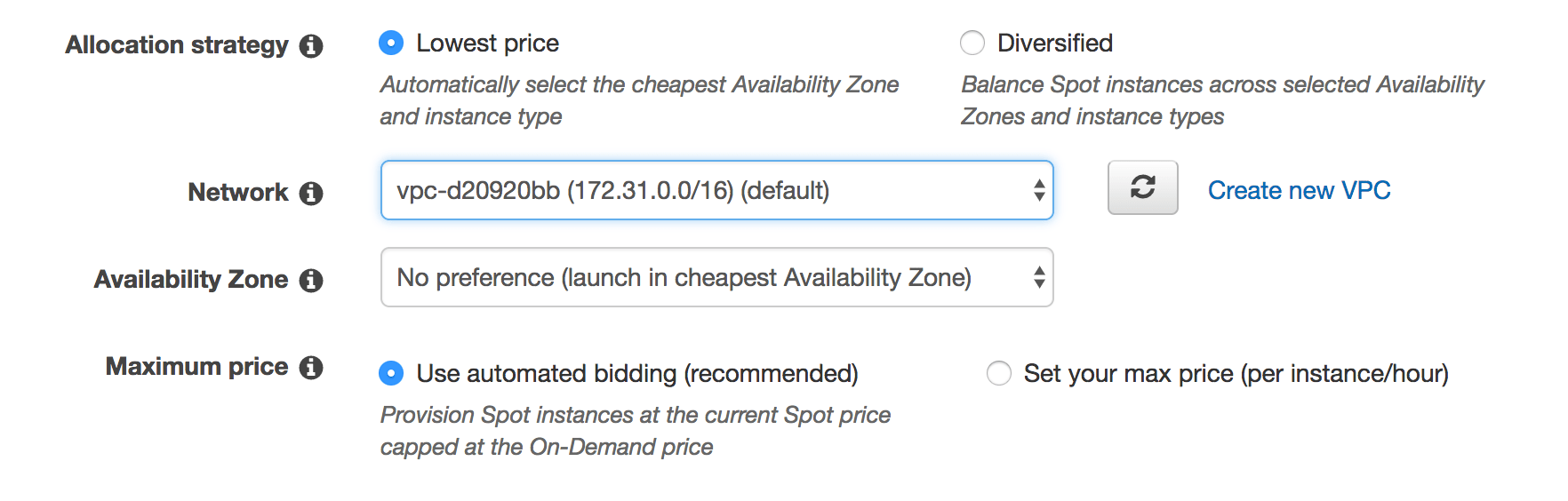Enable Use automated bidding radio option
This screenshot has width=1568, height=501.
tap(391, 373)
